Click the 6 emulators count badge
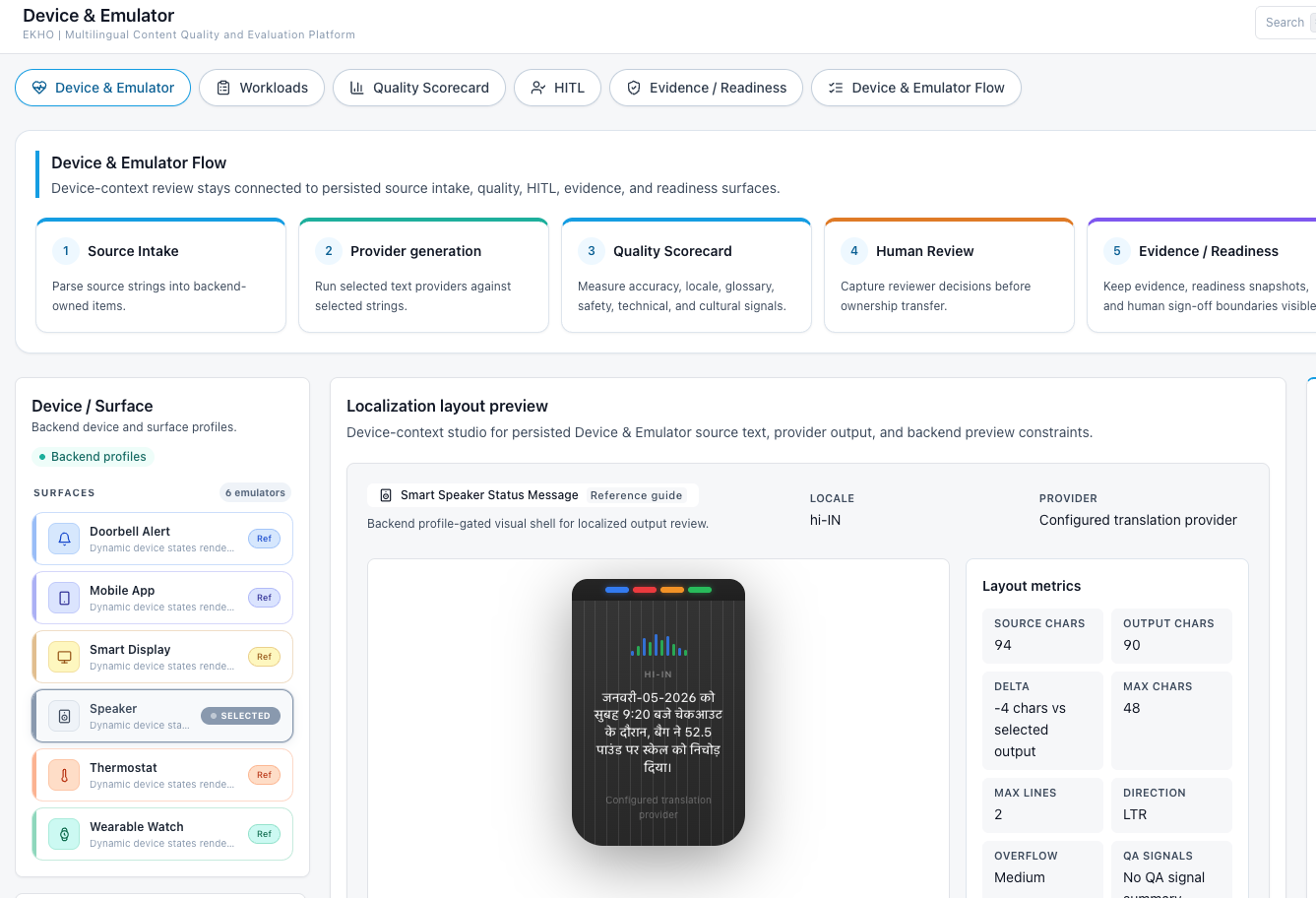This screenshot has width=1316, height=898. point(255,492)
